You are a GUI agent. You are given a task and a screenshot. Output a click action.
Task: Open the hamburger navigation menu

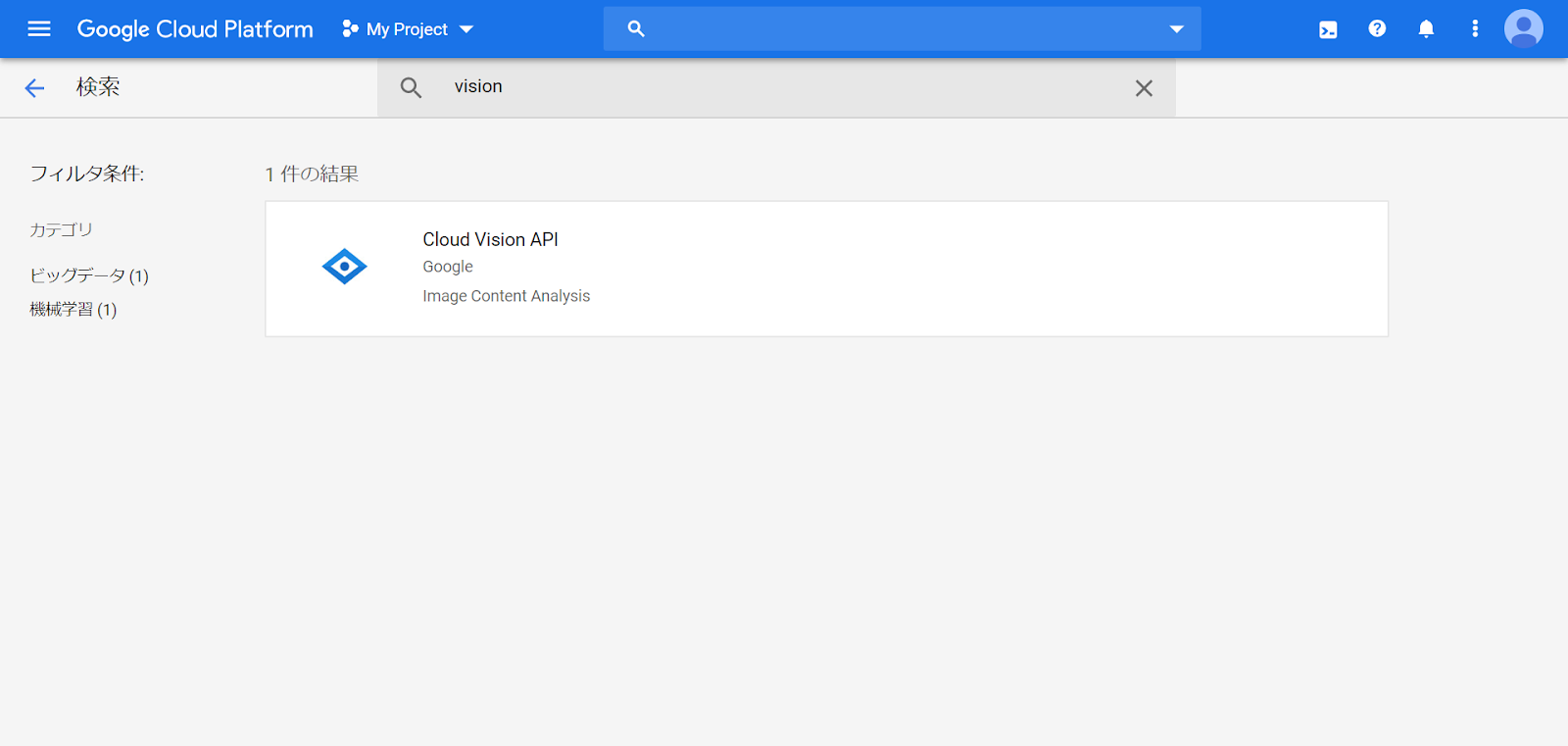point(39,29)
